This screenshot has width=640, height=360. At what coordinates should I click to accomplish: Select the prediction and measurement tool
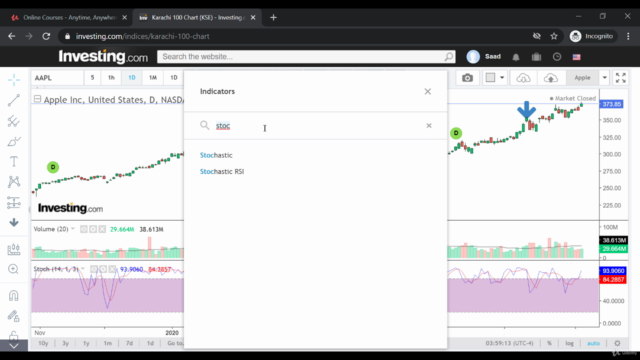pos(14,202)
